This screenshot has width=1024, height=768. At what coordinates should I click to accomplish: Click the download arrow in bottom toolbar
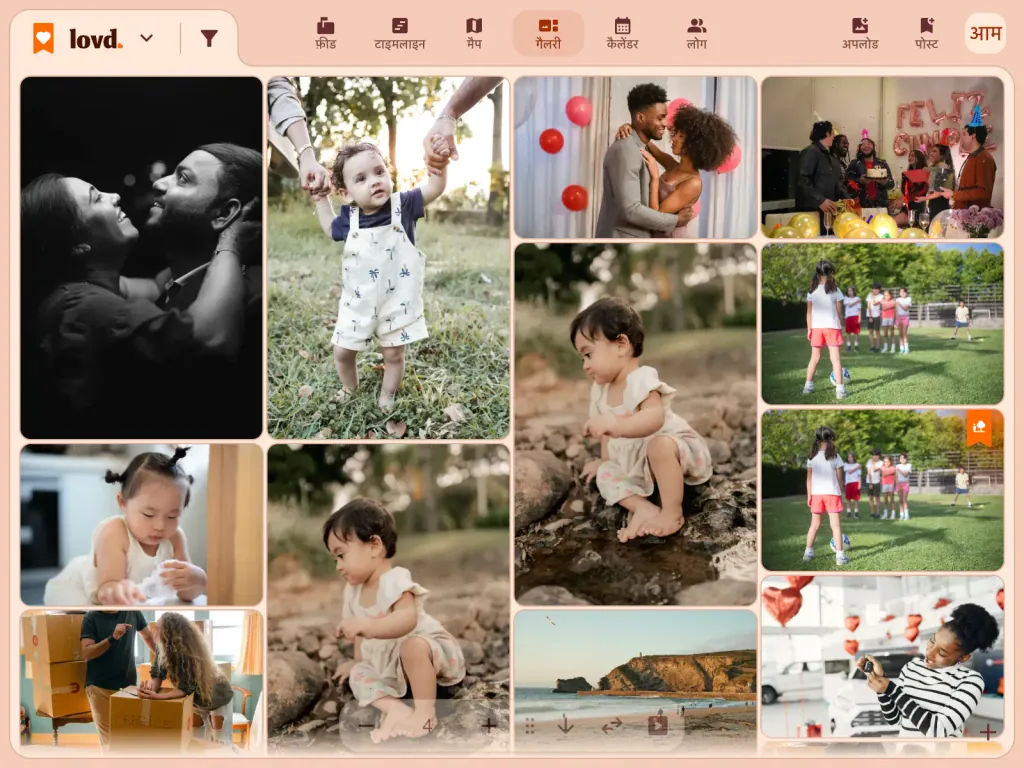click(566, 725)
